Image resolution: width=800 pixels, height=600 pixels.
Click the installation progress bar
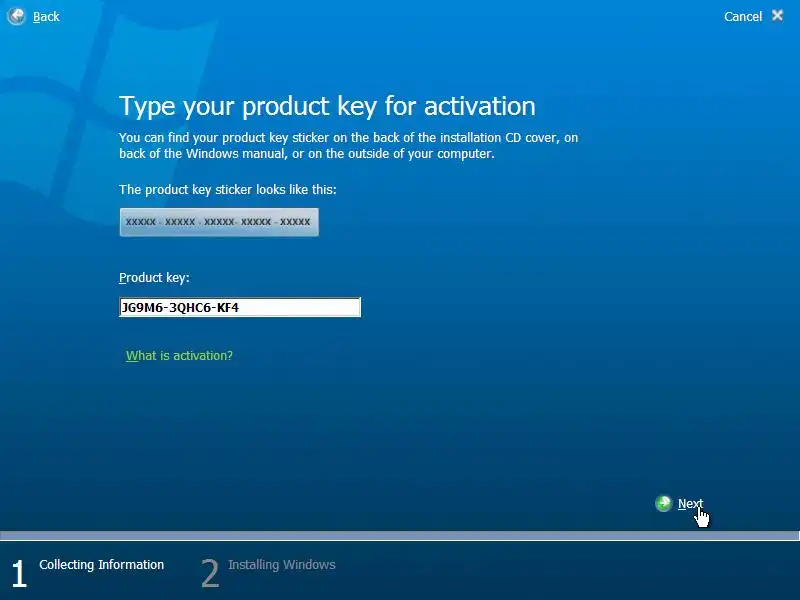[400, 536]
